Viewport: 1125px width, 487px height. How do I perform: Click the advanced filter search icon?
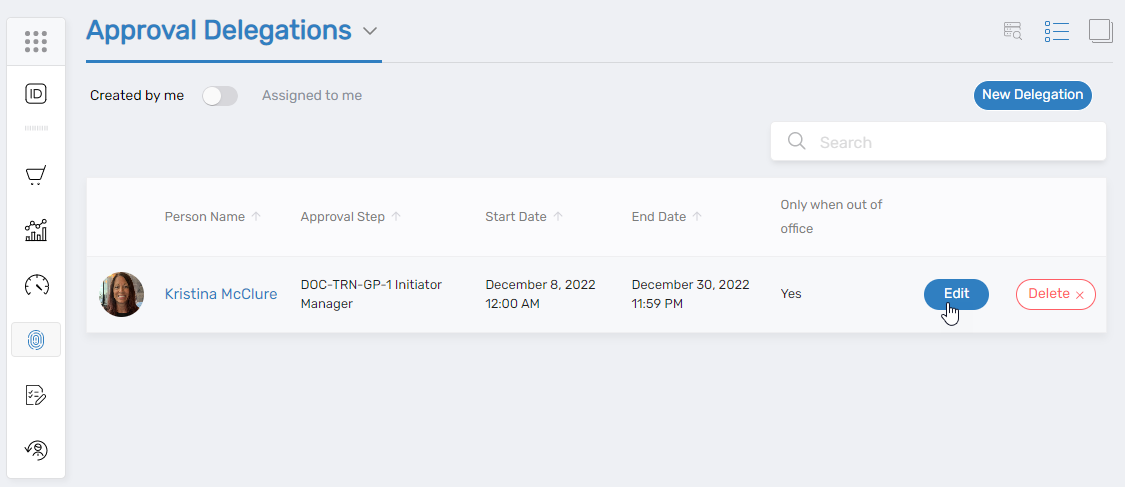pyautogui.click(x=1013, y=31)
